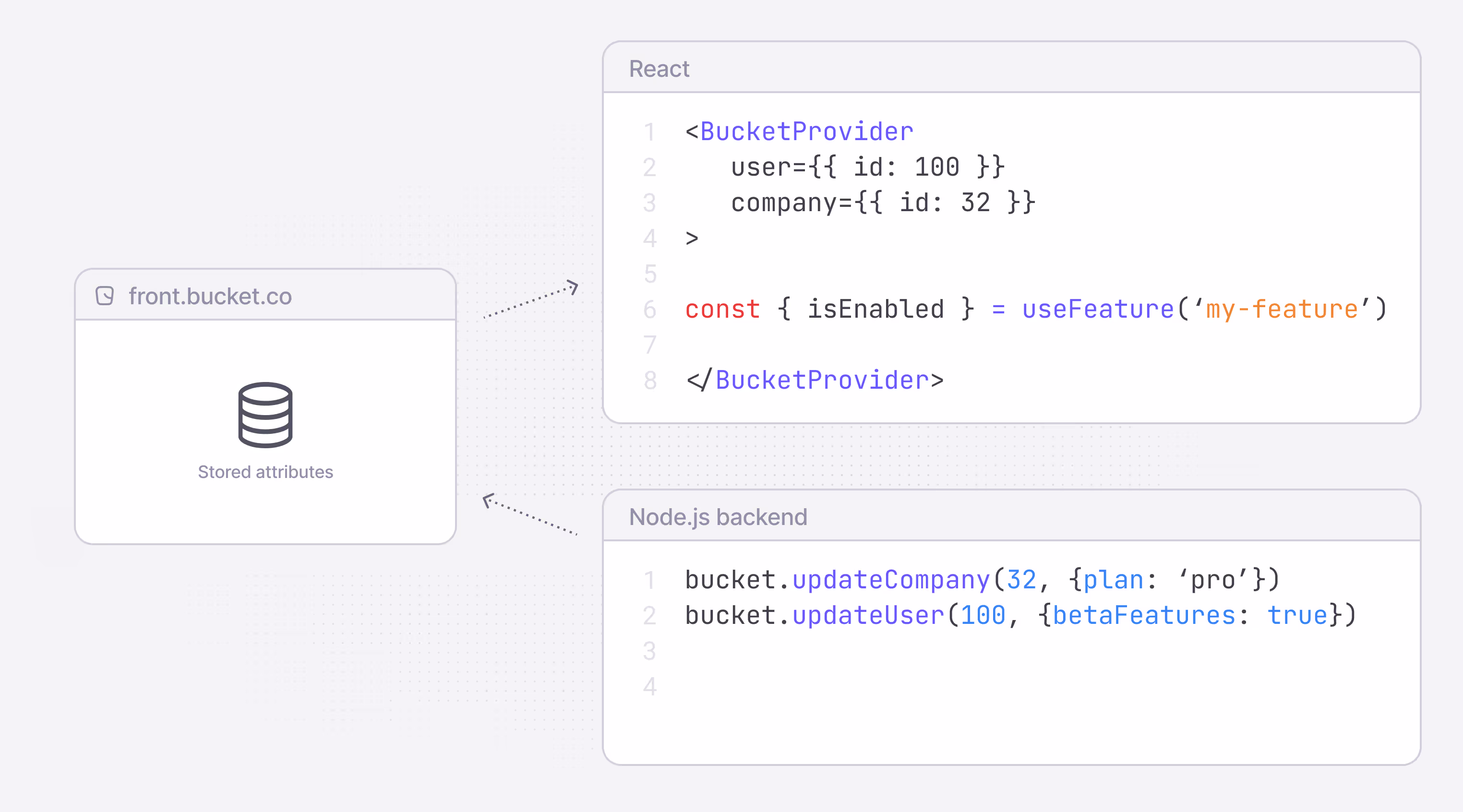The height and width of the screenshot is (812, 1463).
Task: Click the 'pro' string value
Action: point(1212,580)
